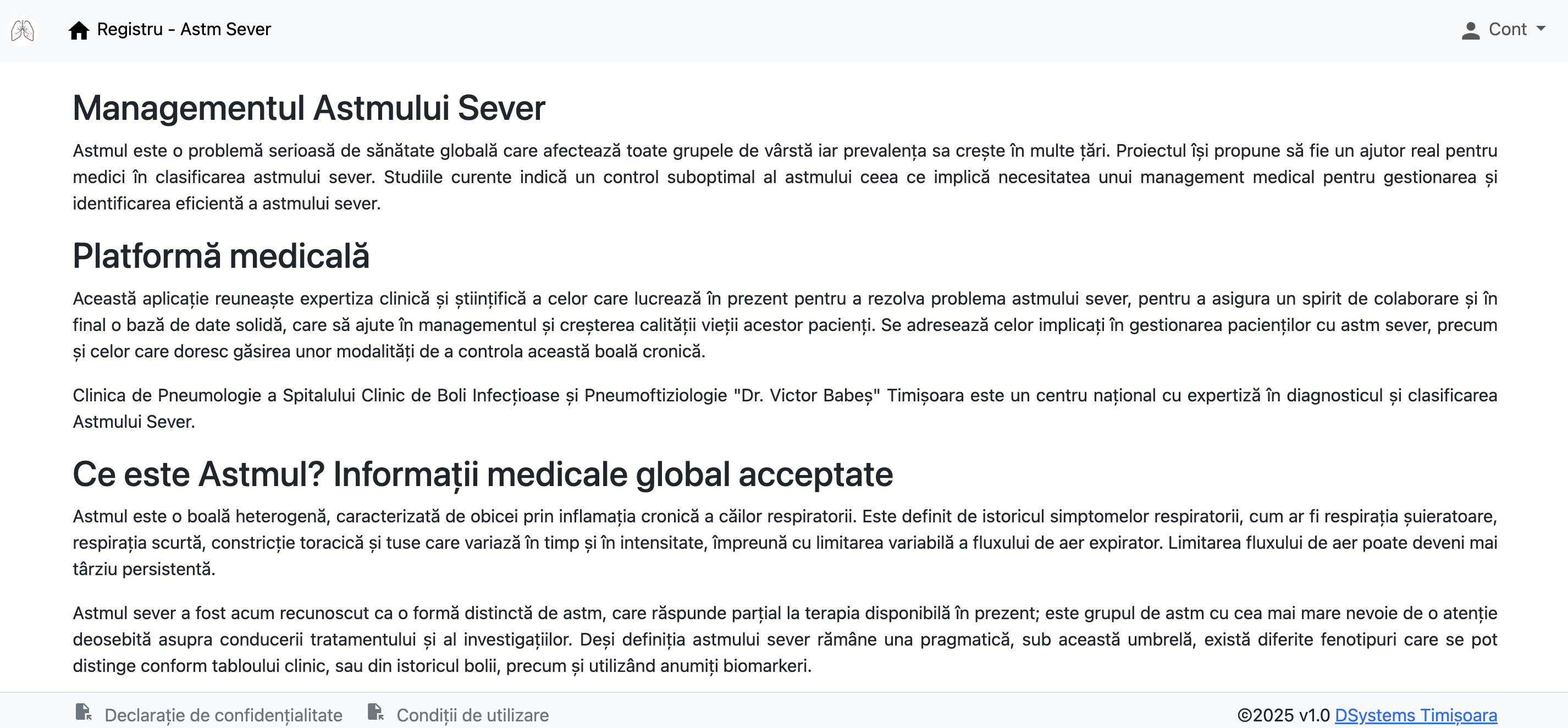Click the ©2025 v1.0 copyright text

tap(1283, 715)
